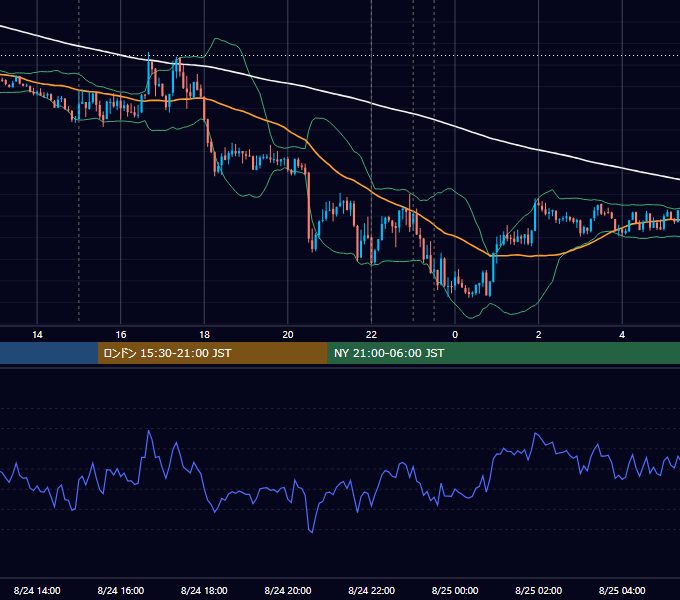
Task: Click hour label 4 on price chart axis
Action: tap(622, 335)
